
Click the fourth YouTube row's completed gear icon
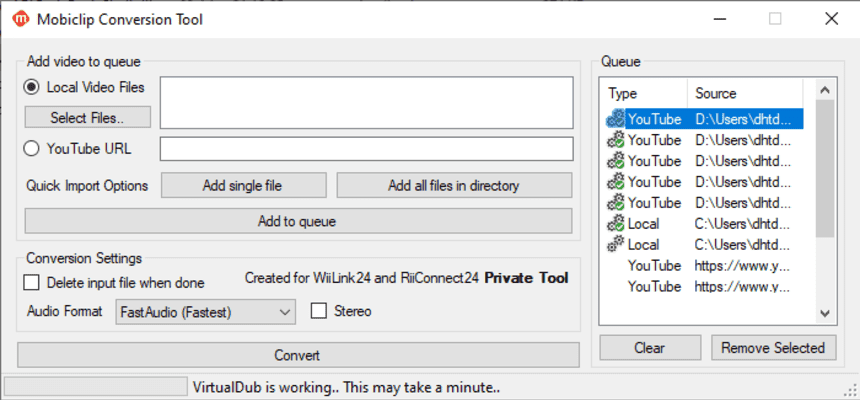tap(615, 182)
